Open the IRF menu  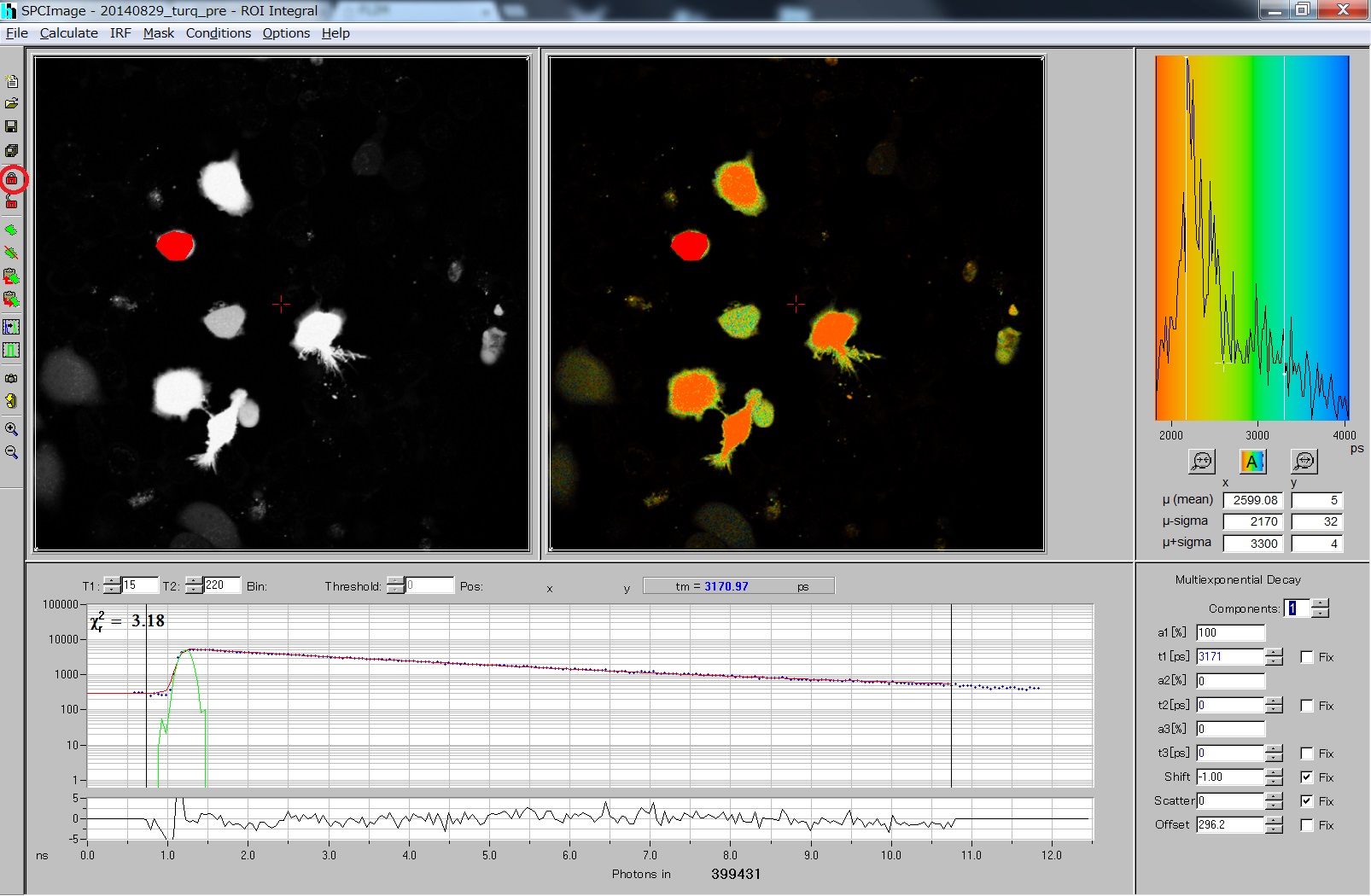pos(120,33)
